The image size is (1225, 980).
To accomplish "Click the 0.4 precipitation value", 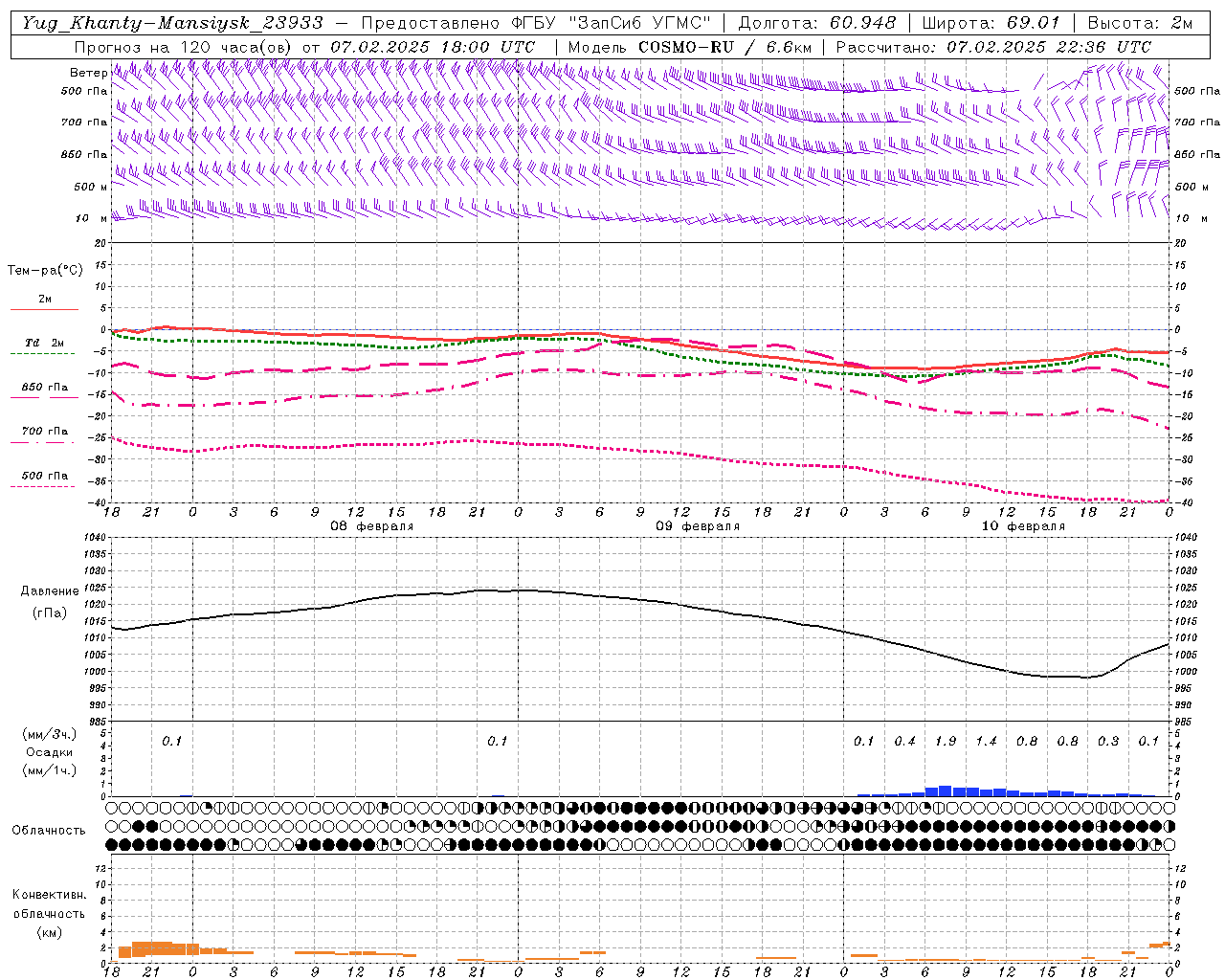I will click(x=904, y=741).
